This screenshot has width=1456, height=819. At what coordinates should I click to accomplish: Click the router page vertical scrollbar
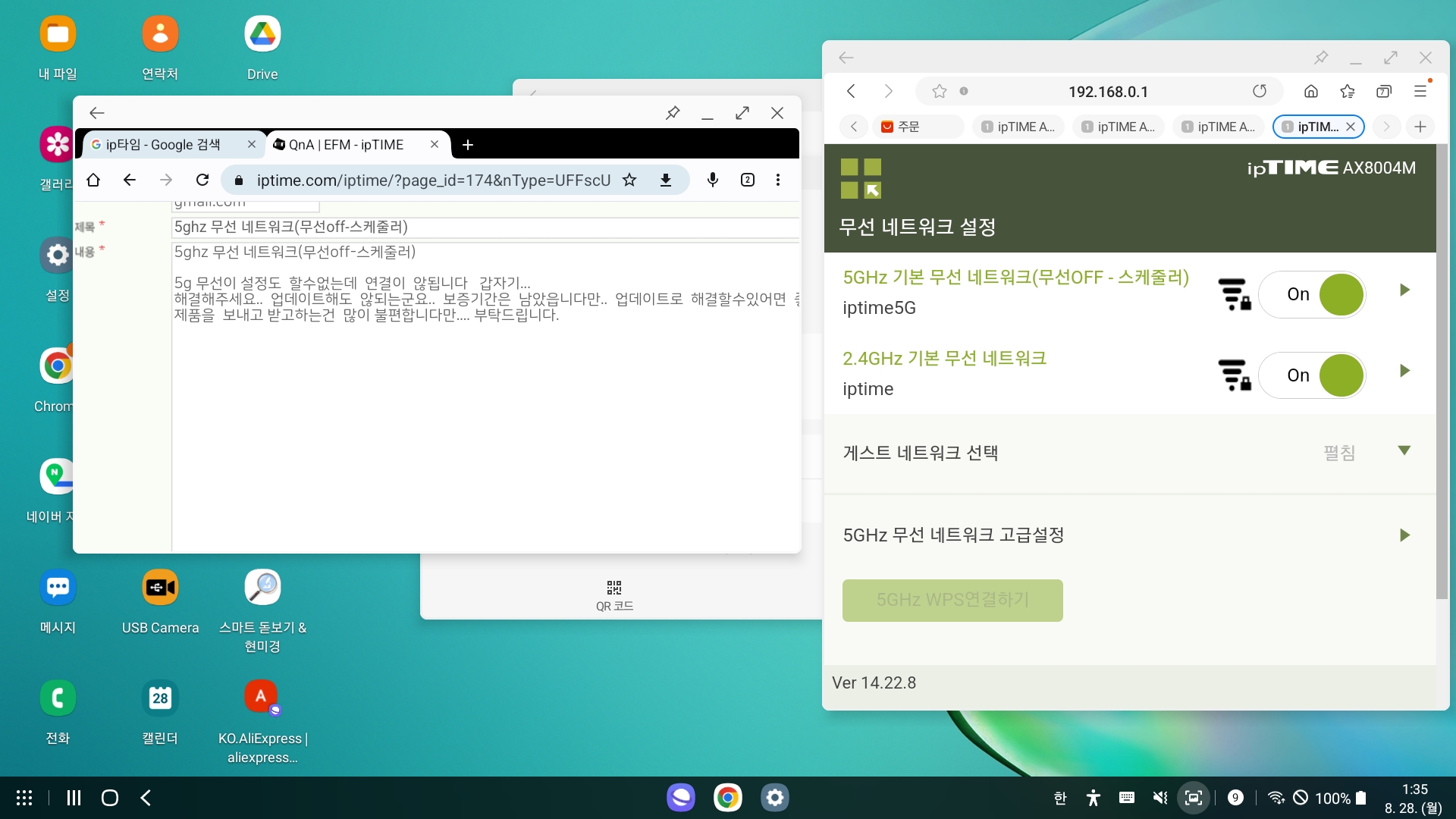click(x=1442, y=372)
